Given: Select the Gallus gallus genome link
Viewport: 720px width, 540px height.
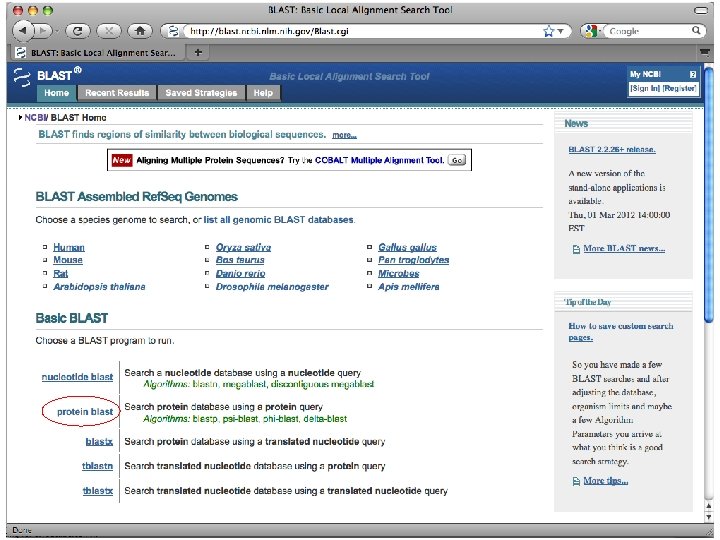Looking at the screenshot, I should coord(407,248).
